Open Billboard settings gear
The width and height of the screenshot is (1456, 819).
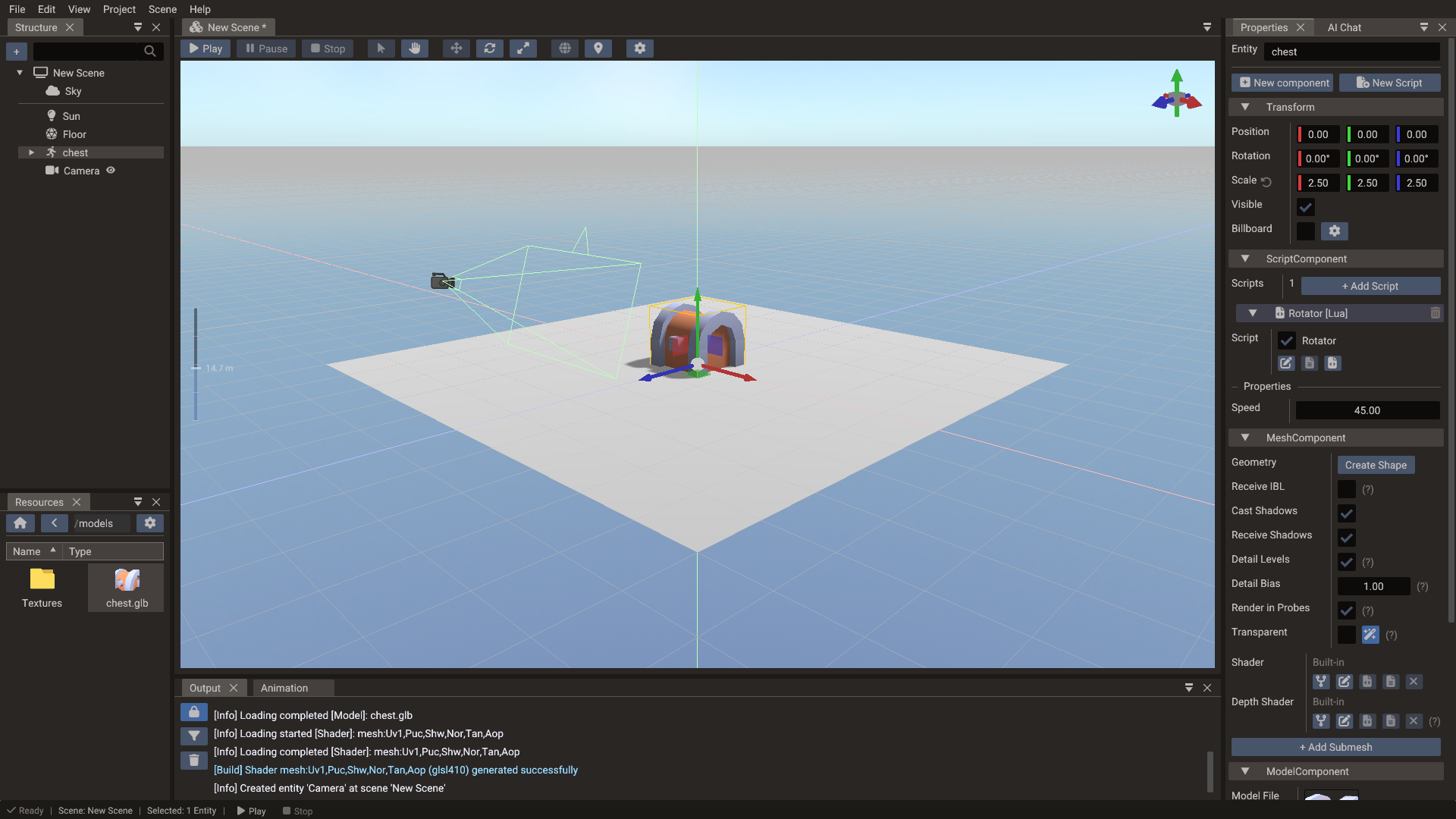click(x=1335, y=231)
